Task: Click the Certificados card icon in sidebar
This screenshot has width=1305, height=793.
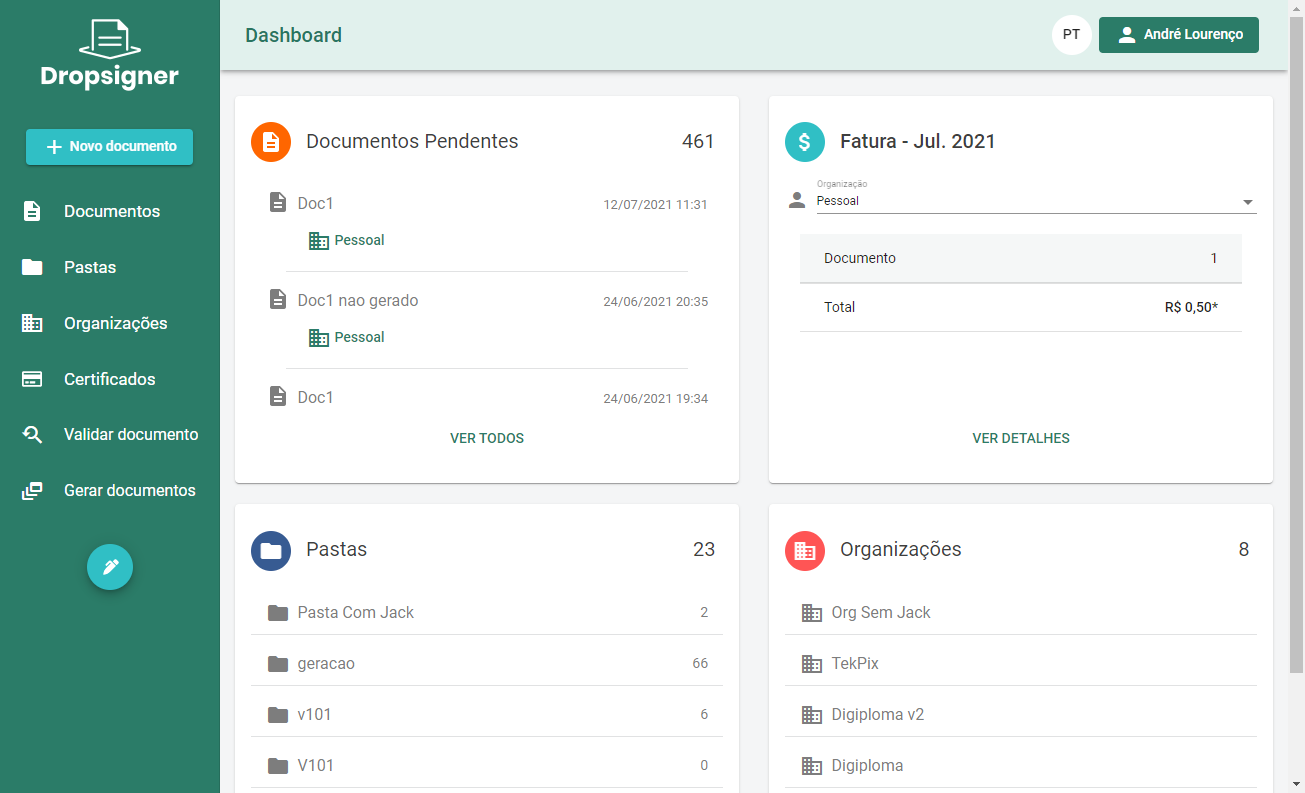Action: pos(32,379)
